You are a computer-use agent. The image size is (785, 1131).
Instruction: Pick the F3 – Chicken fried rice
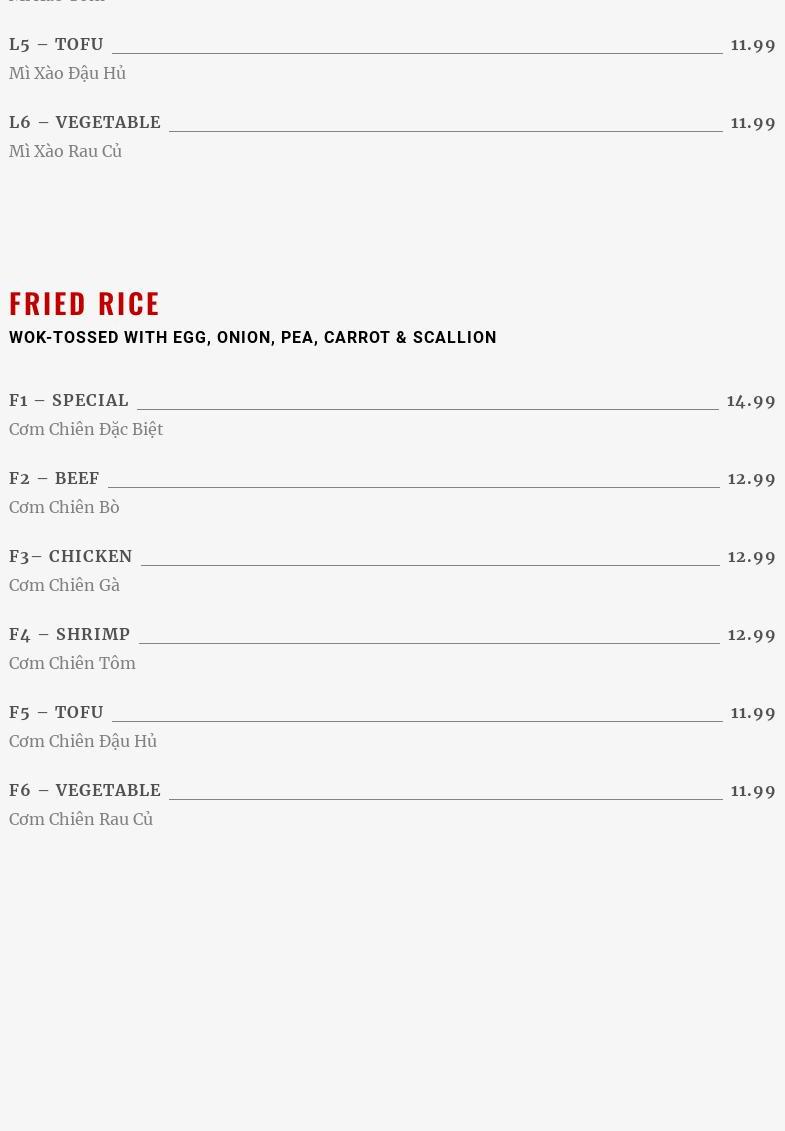click(x=71, y=557)
